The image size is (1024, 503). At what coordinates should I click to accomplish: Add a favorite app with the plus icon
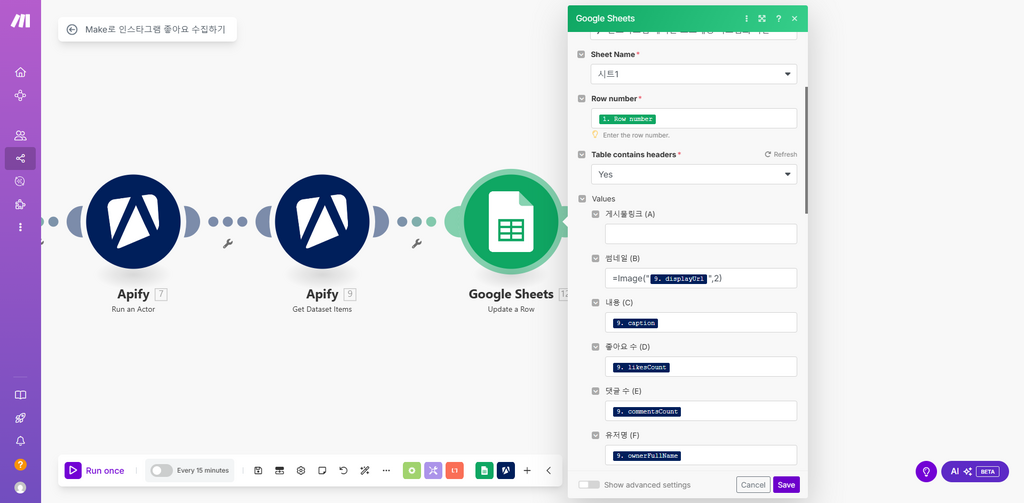point(527,470)
